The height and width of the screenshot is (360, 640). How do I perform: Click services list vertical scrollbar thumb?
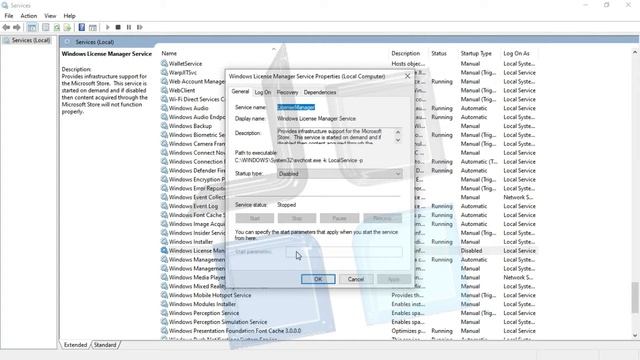click(x=635, y=297)
